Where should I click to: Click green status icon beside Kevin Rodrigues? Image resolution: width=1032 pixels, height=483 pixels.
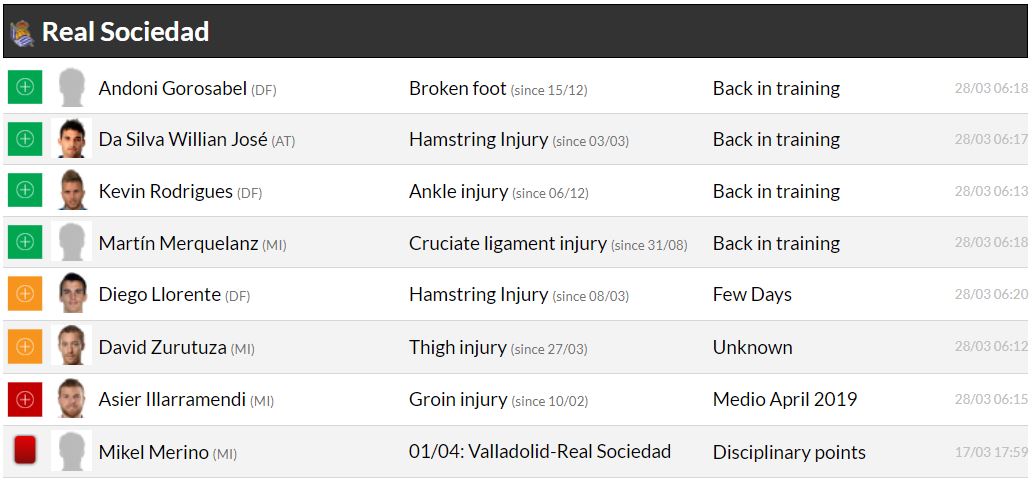pyautogui.click(x=25, y=190)
